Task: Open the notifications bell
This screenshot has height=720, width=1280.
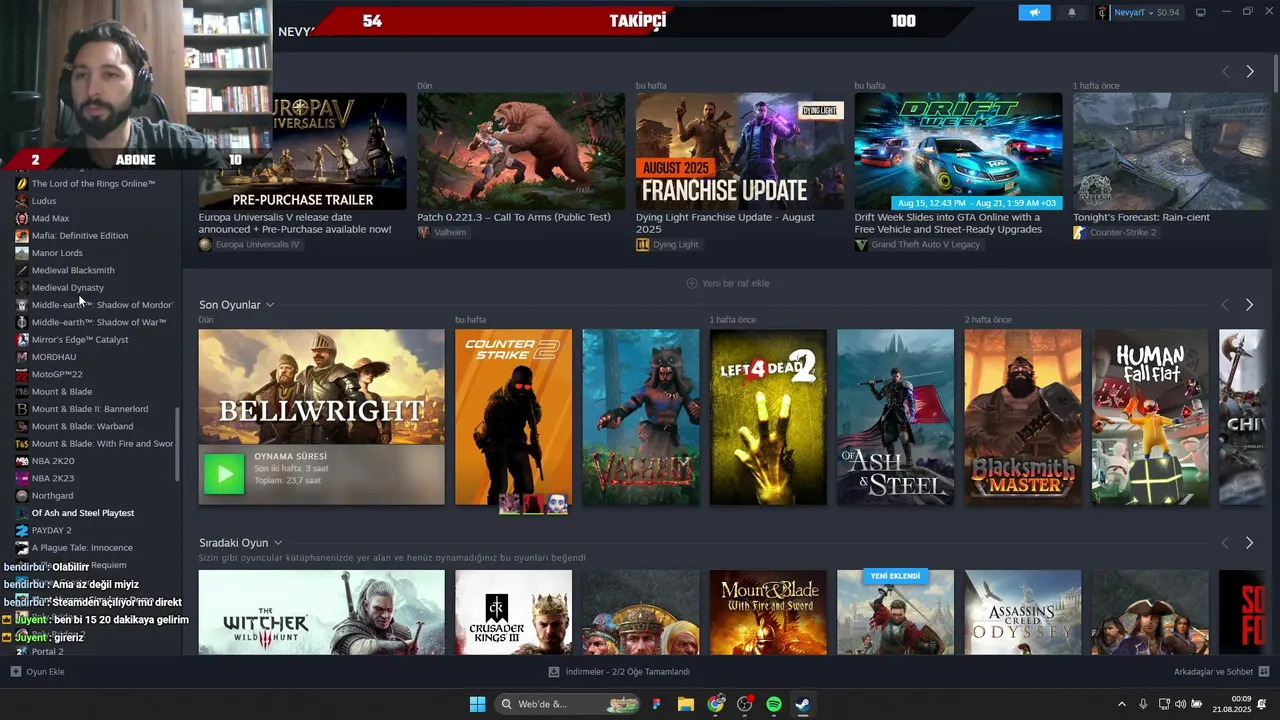Action: point(1072,12)
